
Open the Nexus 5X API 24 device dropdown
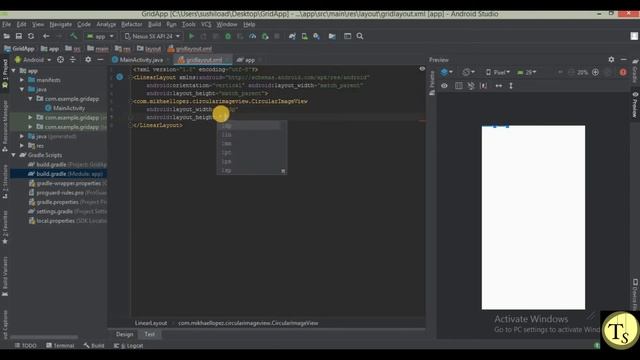(152, 36)
